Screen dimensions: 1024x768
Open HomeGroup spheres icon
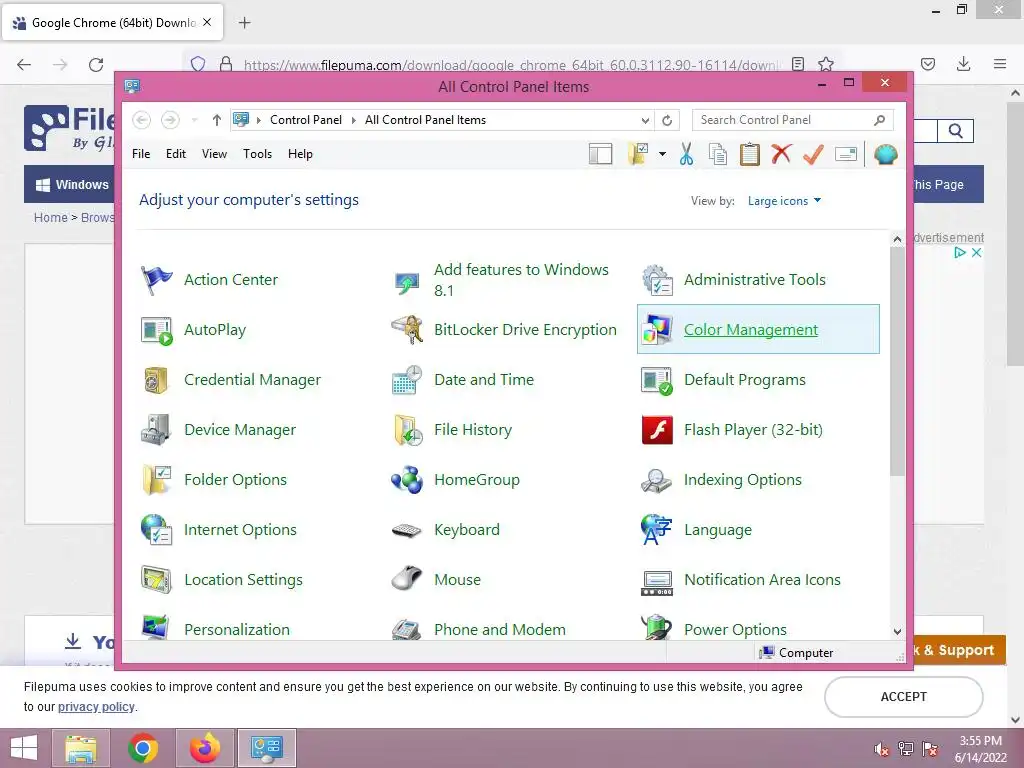coord(407,480)
